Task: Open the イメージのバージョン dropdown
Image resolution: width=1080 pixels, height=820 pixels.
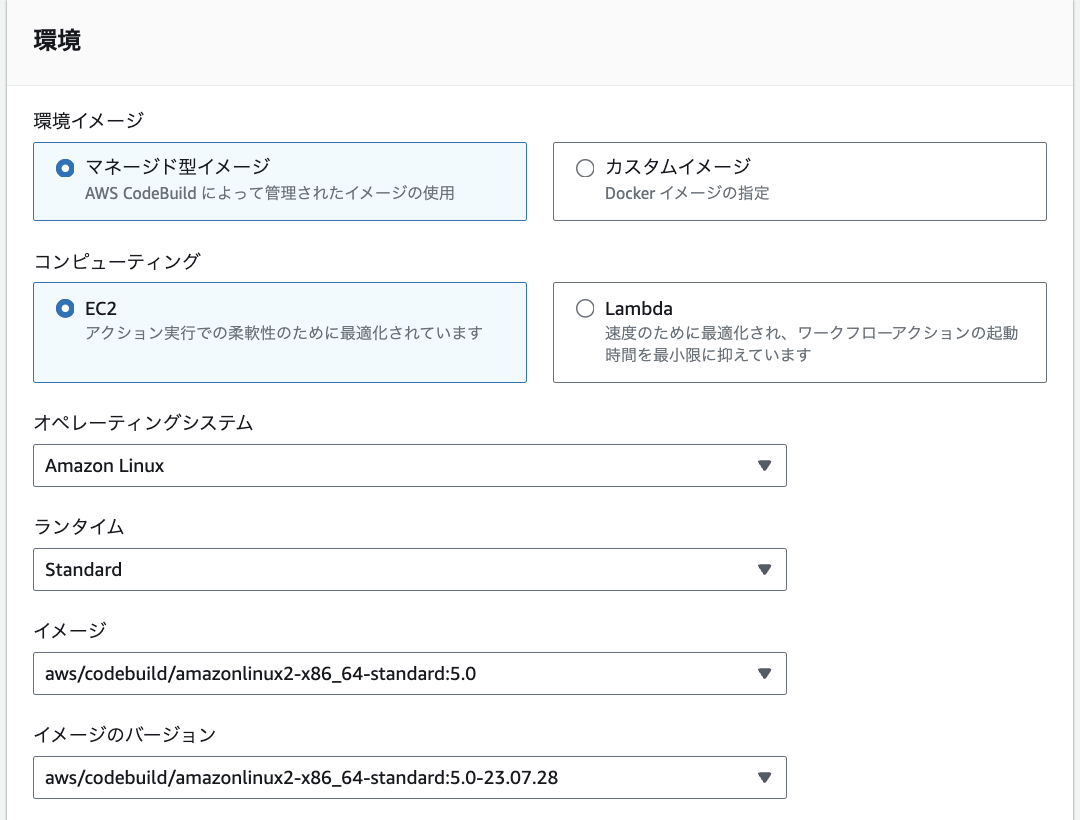Action: [x=410, y=777]
